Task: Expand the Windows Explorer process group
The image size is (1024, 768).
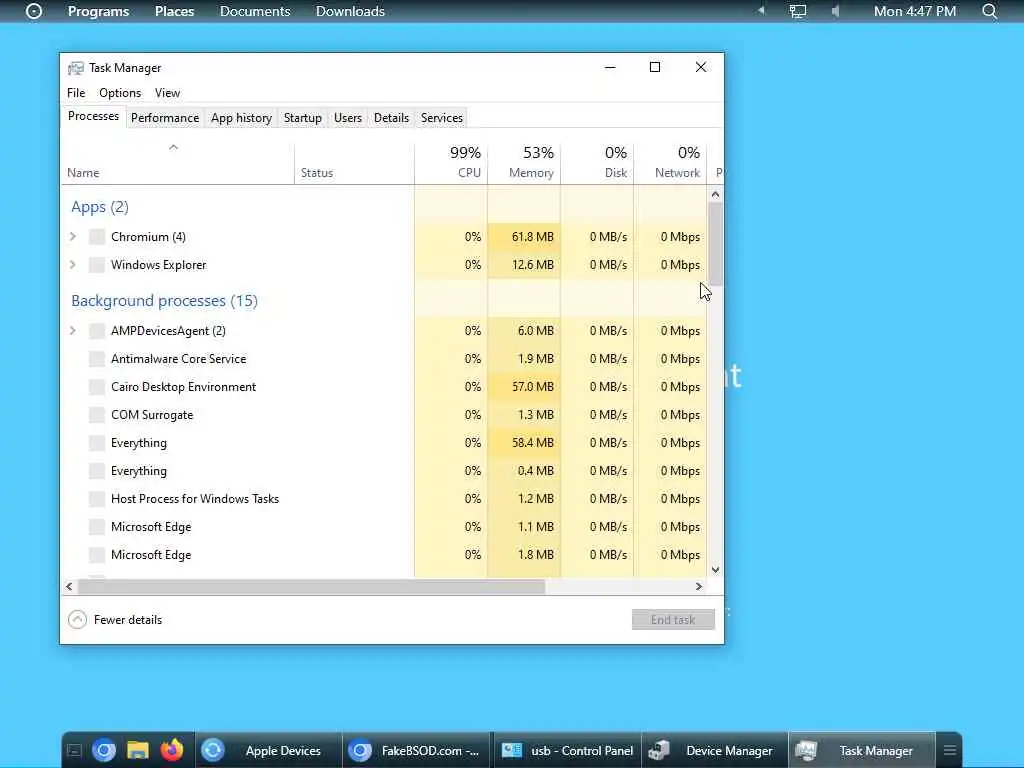Action: (x=72, y=264)
